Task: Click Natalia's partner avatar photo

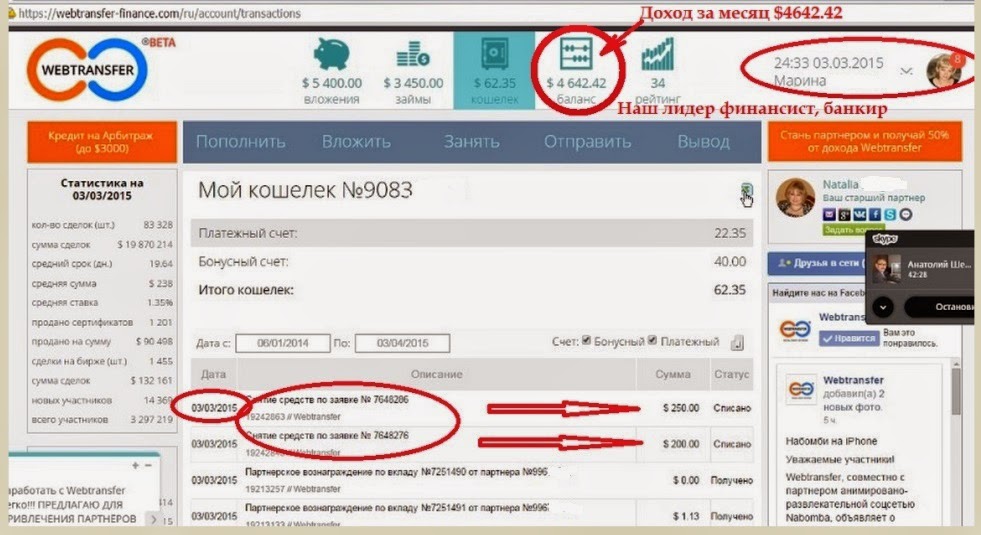Action: [x=795, y=196]
